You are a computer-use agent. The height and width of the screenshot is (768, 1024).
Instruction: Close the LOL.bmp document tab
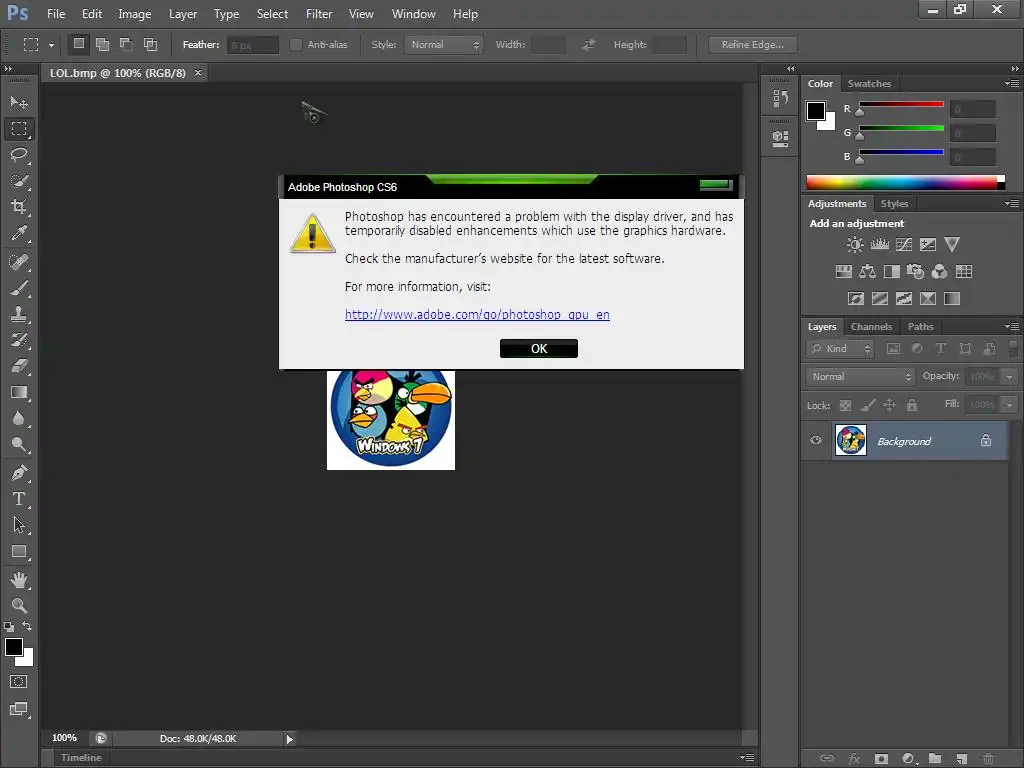(x=198, y=72)
